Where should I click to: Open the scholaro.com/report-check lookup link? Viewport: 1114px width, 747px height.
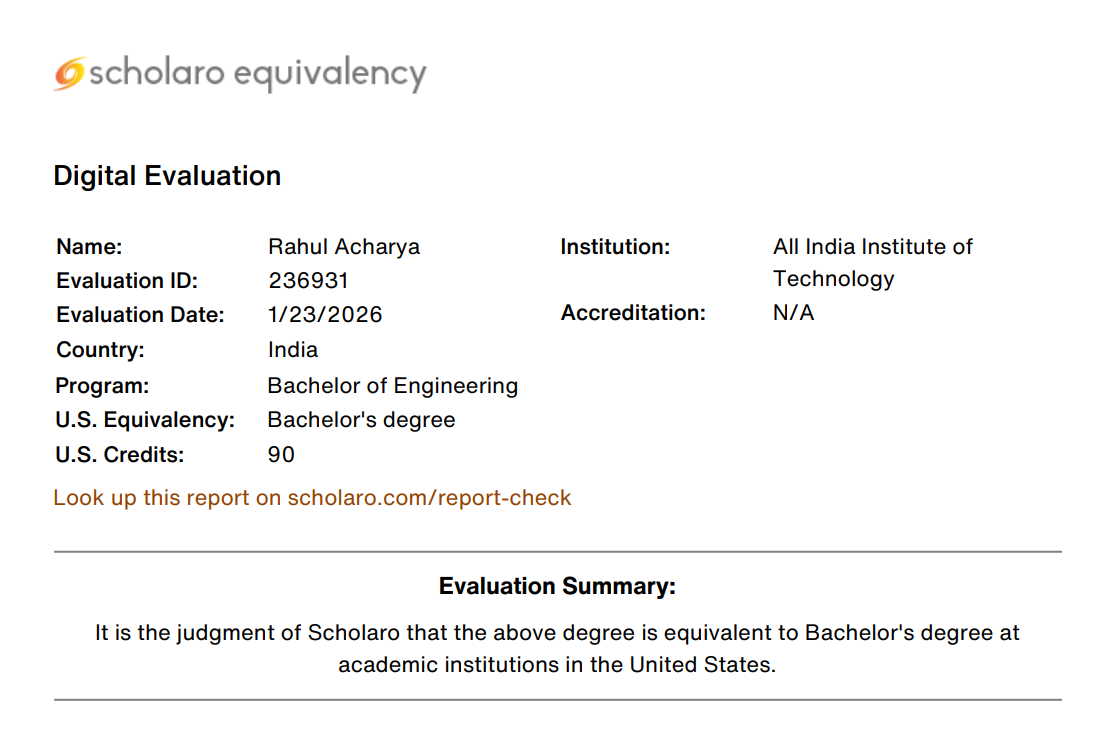[312, 498]
